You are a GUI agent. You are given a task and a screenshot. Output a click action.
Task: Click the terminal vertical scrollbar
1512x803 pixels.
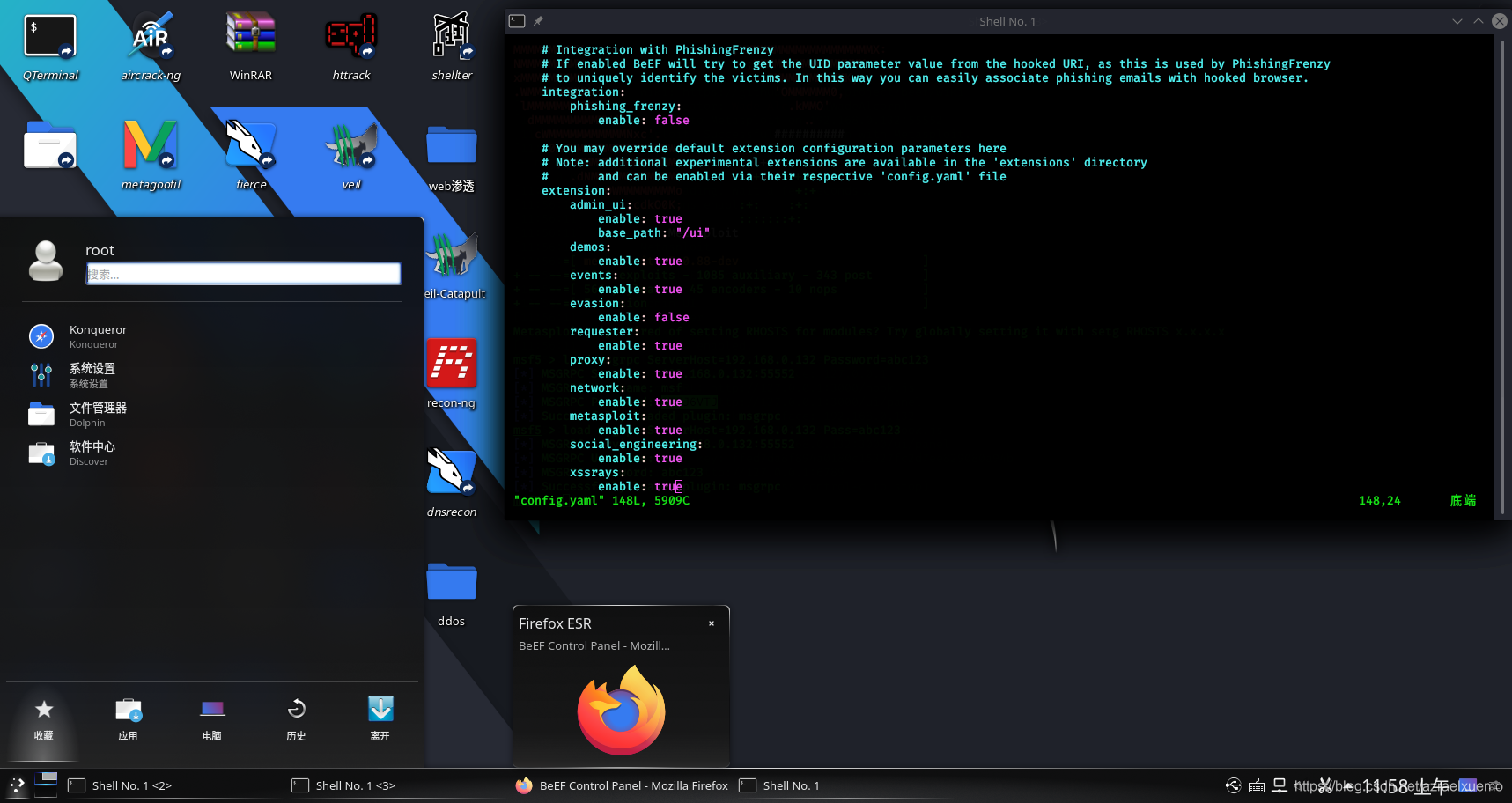(1502, 277)
